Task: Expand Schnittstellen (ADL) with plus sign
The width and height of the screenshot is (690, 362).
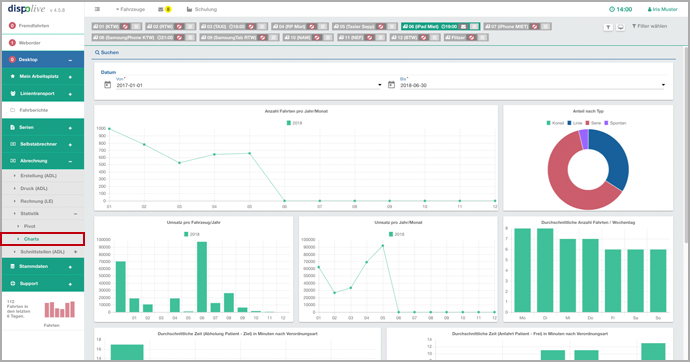Action: [x=75, y=252]
